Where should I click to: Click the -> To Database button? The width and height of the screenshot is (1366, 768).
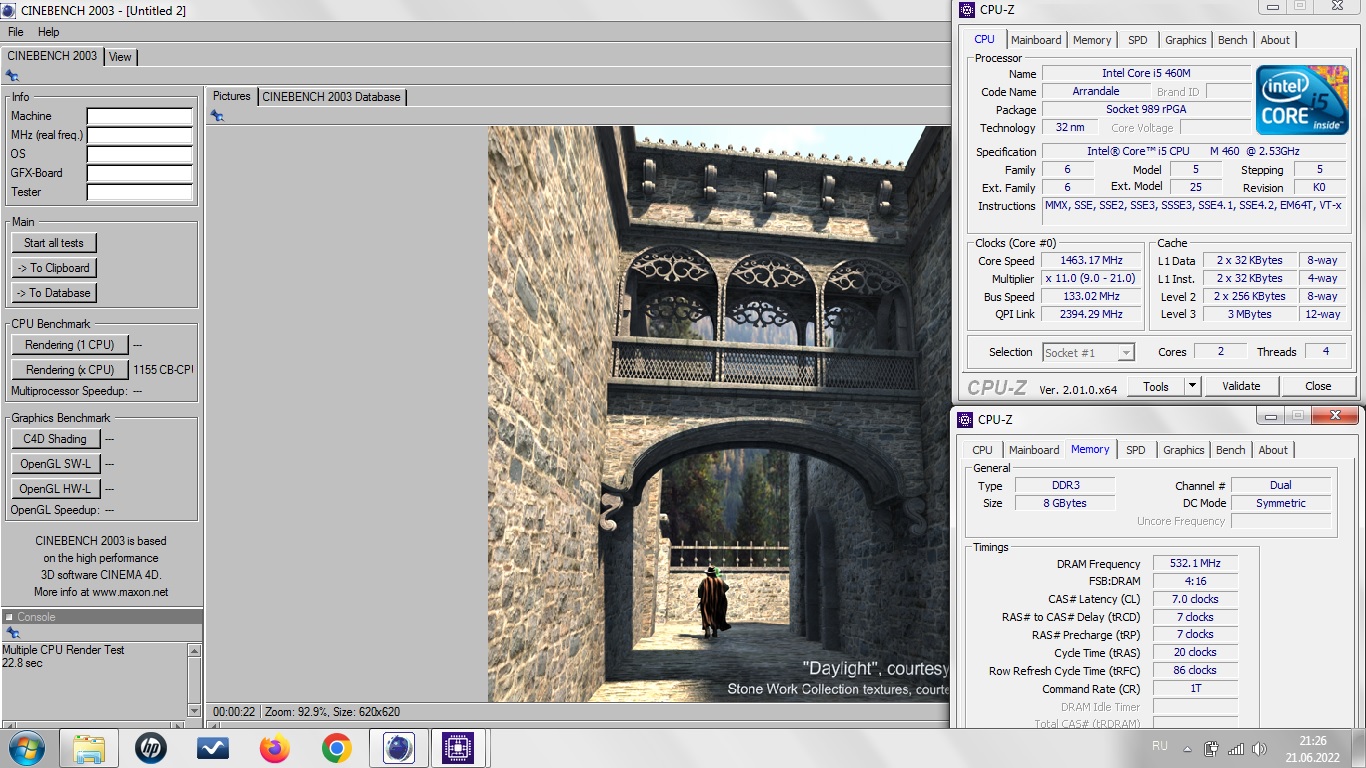[x=54, y=293]
